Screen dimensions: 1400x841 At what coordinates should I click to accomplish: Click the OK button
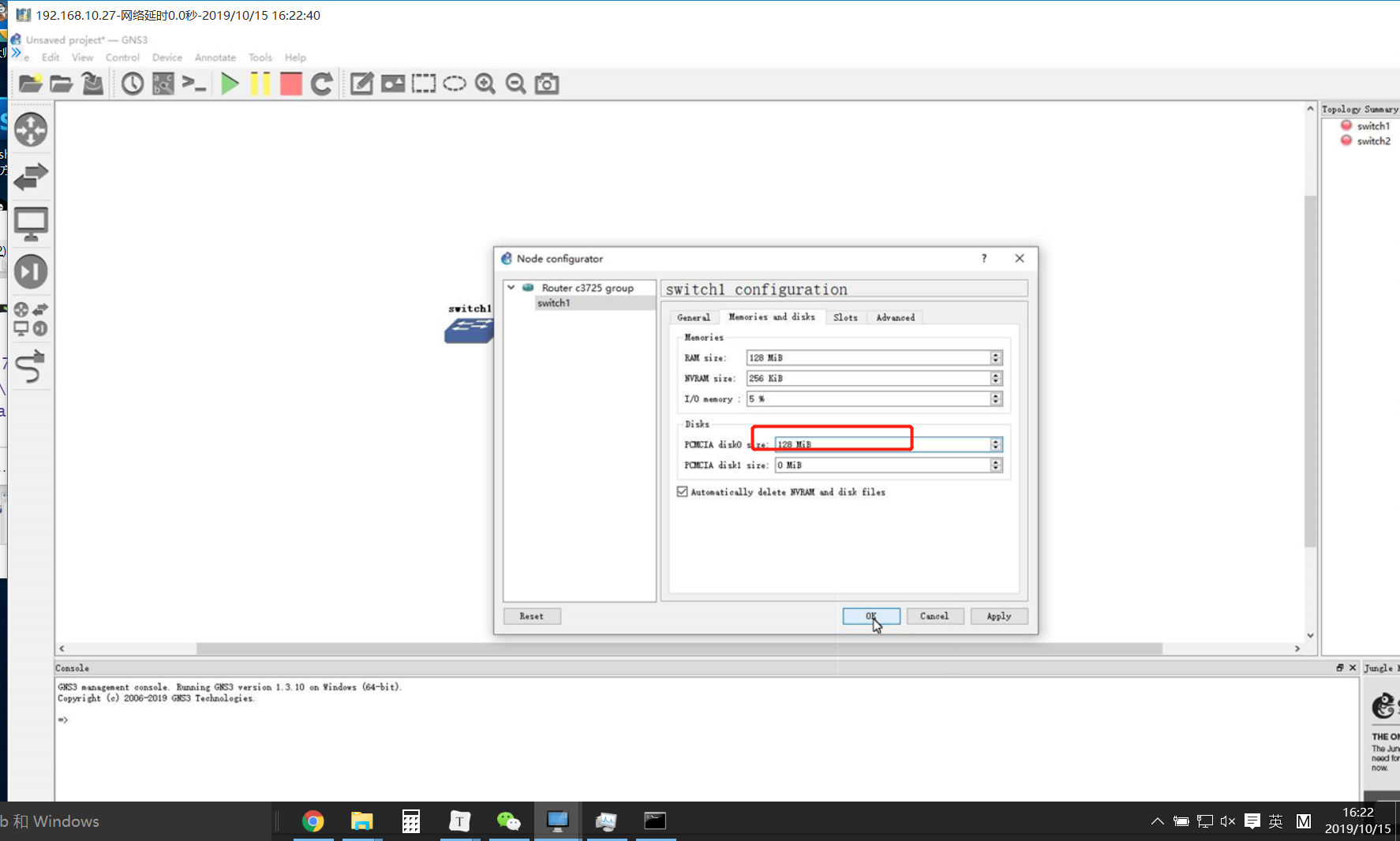tap(871, 616)
